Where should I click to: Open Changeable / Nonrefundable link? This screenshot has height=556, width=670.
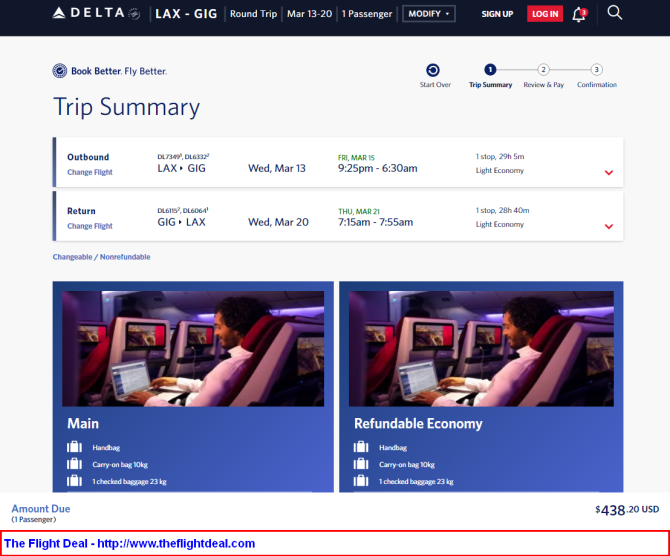click(101, 257)
